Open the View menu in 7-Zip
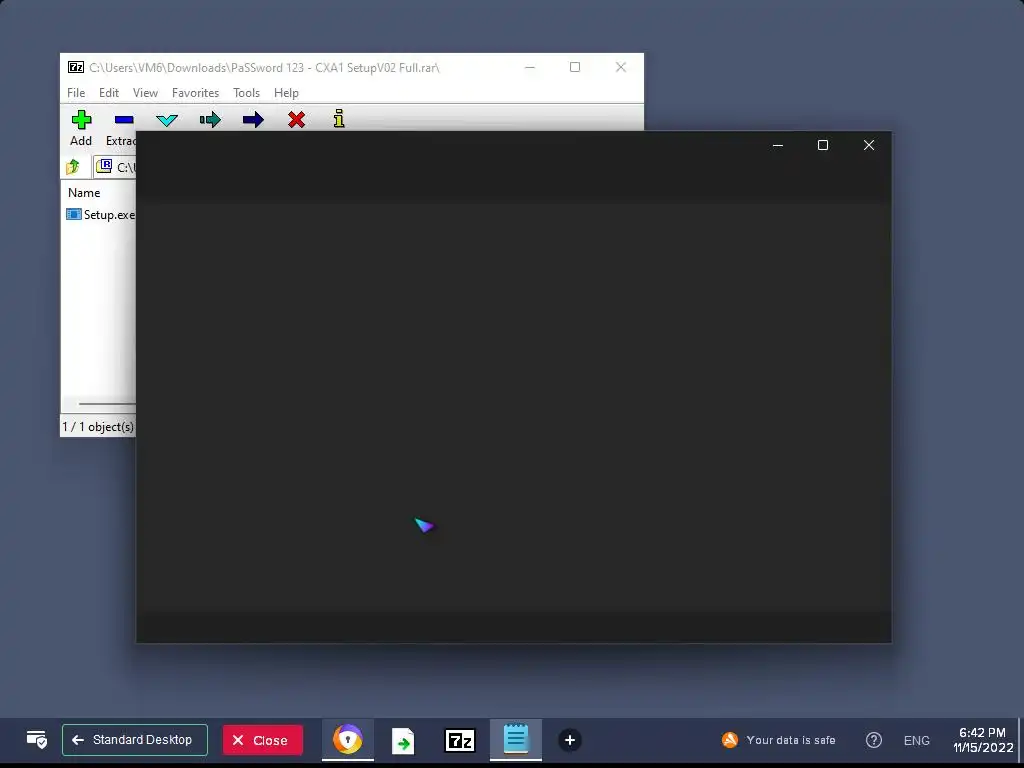1024x768 pixels. (x=146, y=93)
